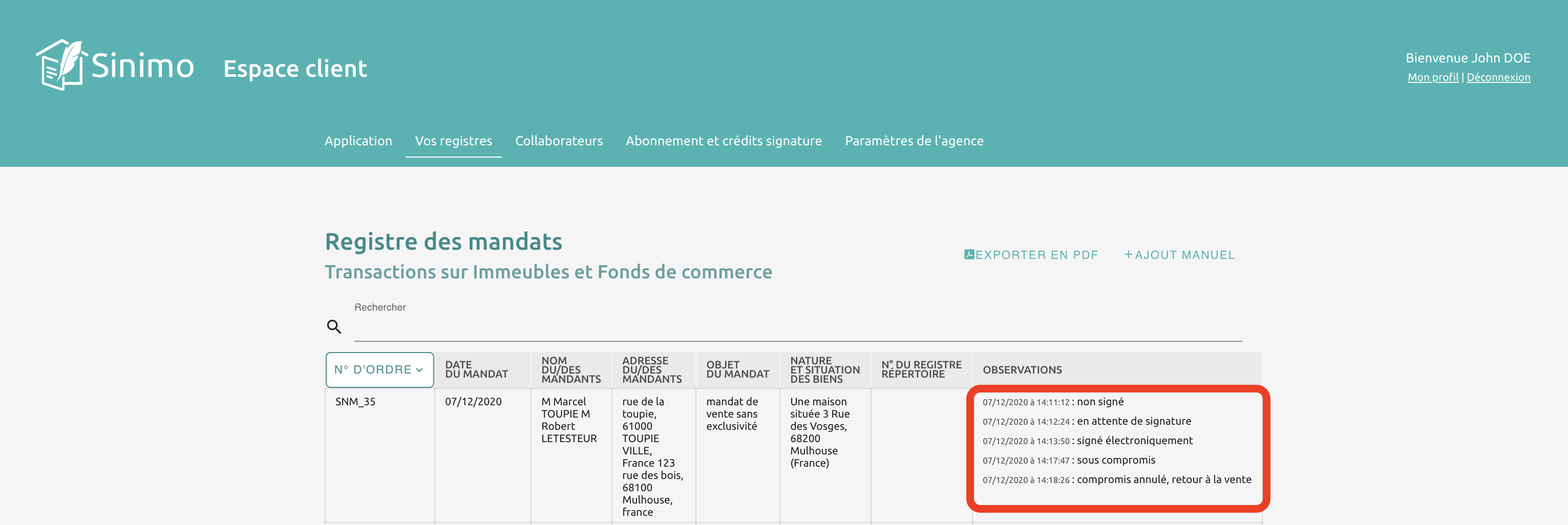Click the magnifying glass search icon
The height and width of the screenshot is (525, 1568).
pyautogui.click(x=333, y=326)
